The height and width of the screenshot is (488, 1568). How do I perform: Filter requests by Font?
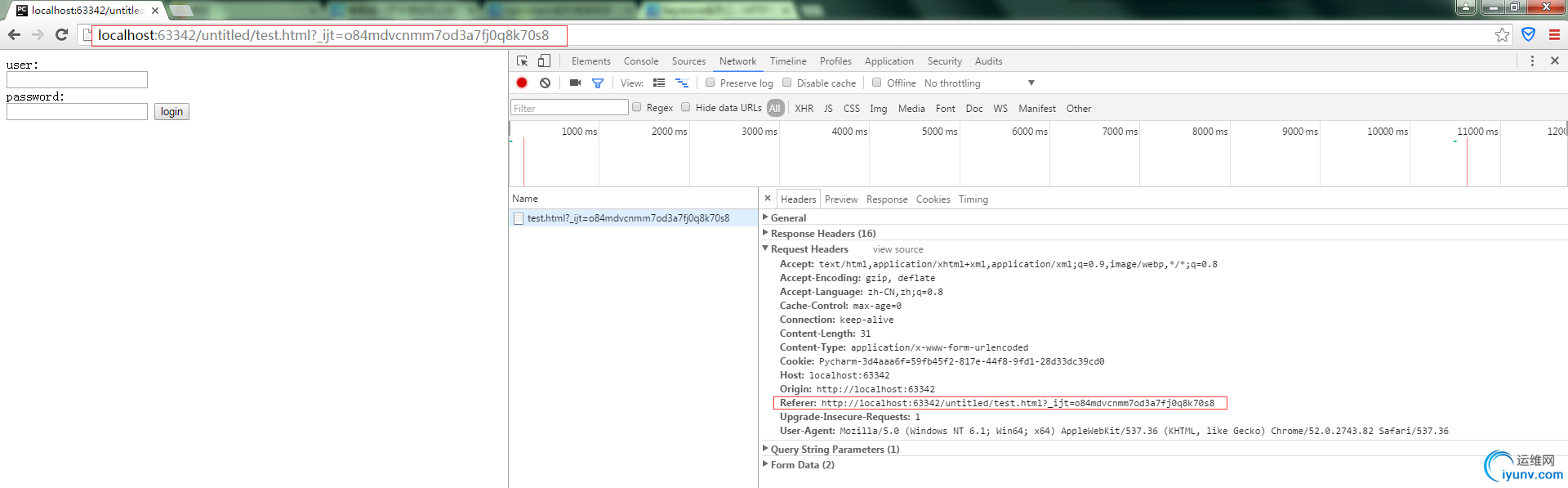945,108
